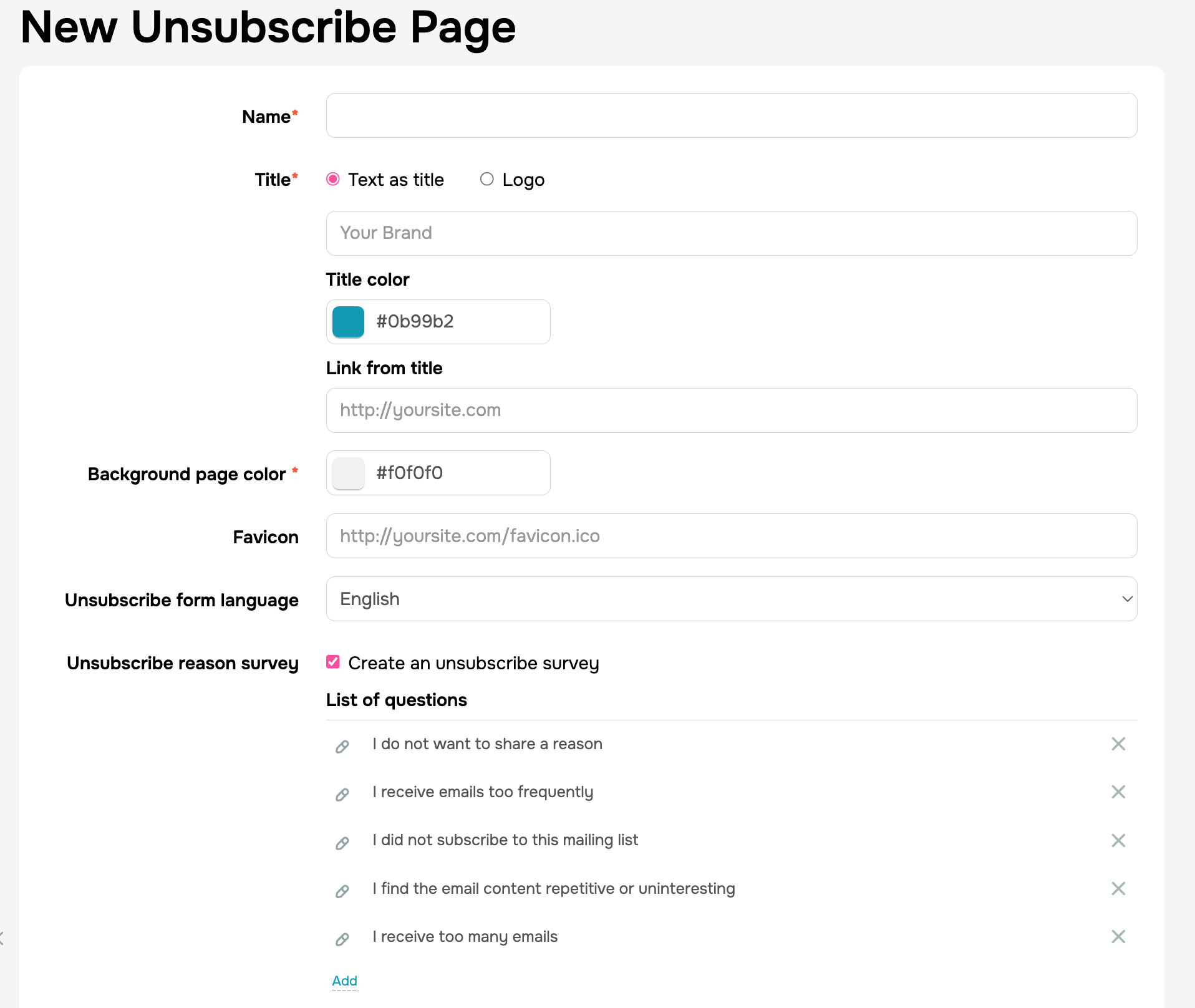Remove 'I receive emails too frequently' question
Screen dimensions: 1195x1008
point(1118,792)
